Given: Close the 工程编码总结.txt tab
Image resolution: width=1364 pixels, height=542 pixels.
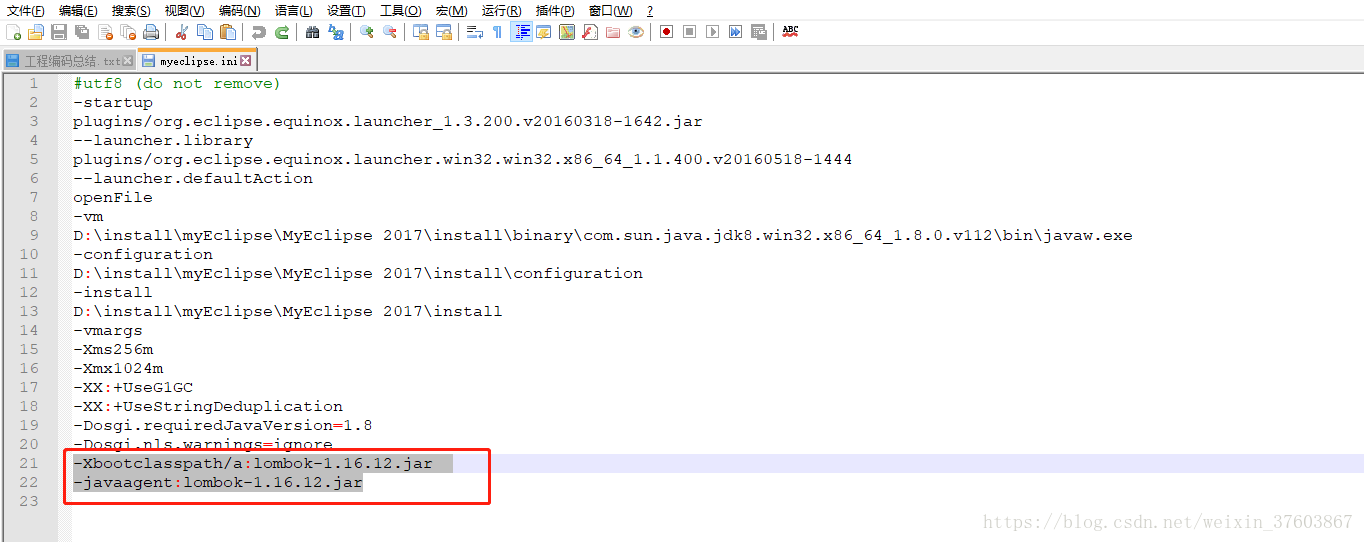Looking at the screenshot, I should coord(127,61).
